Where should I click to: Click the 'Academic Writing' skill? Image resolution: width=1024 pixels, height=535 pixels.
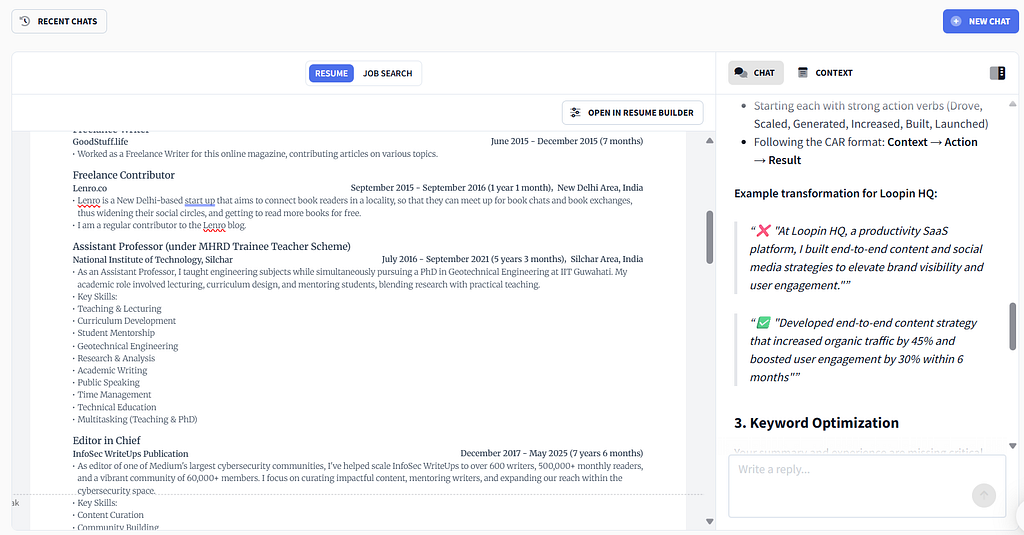click(112, 370)
